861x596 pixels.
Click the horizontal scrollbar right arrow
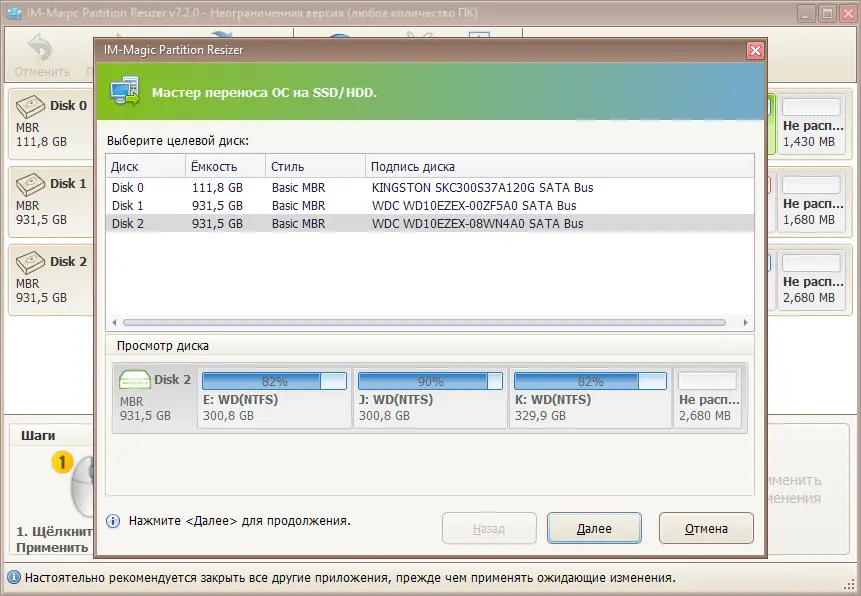pyautogui.click(x=745, y=322)
